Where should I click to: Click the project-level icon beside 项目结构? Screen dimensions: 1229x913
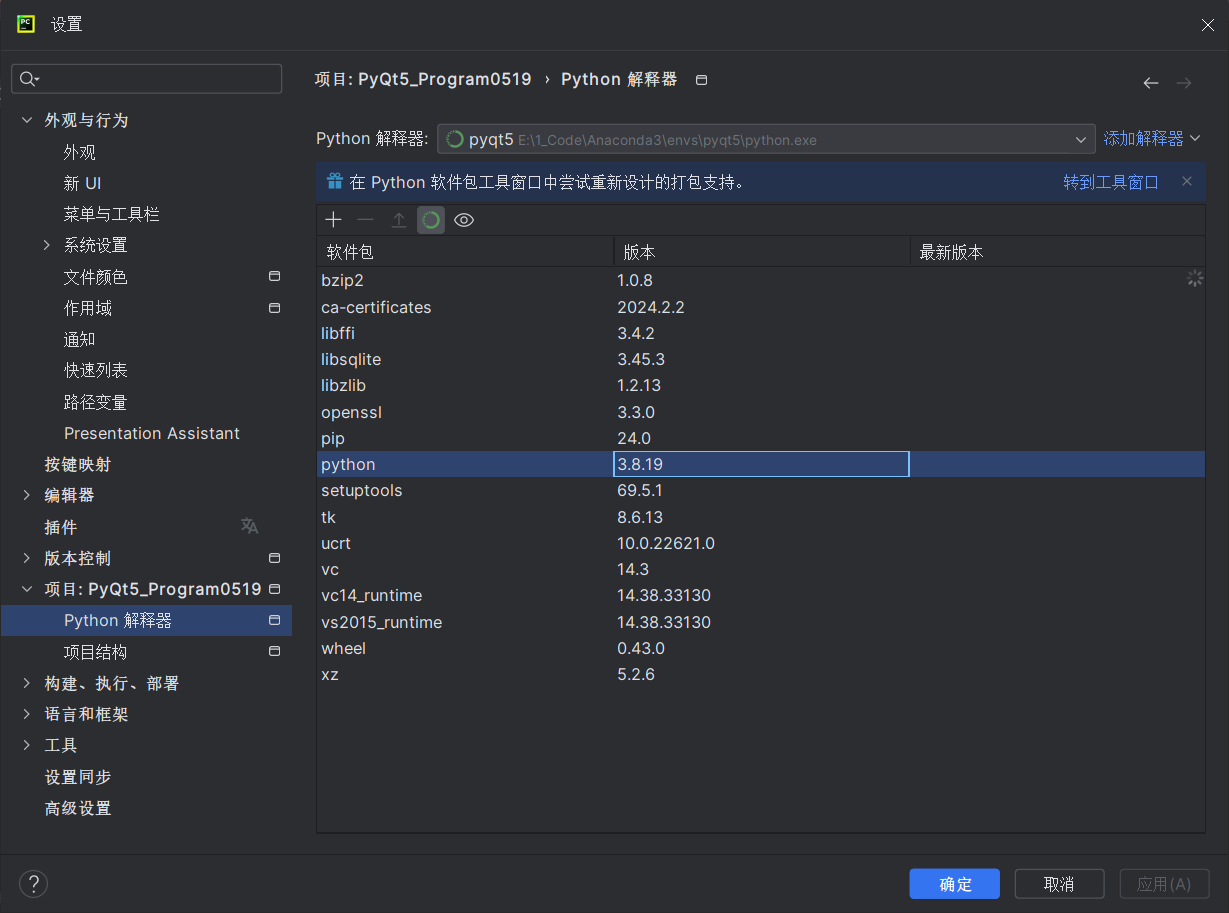point(274,651)
